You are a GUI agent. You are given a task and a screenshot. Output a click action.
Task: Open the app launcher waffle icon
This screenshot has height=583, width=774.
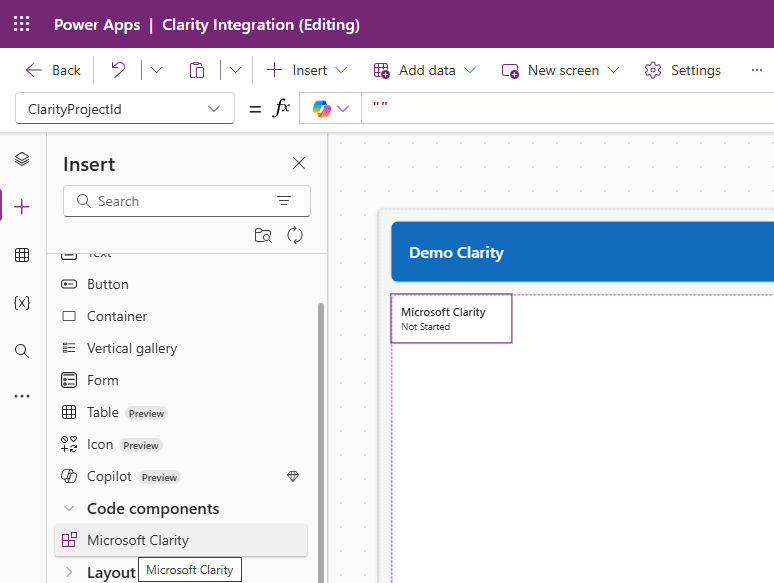pyautogui.click(x=22, y=24)
